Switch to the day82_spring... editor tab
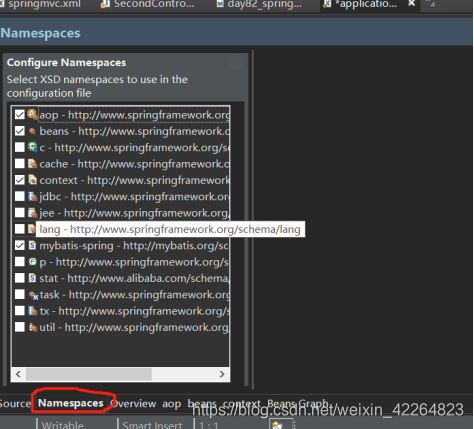The height and width of the screenshot is (429, 474). coord(260,4)
